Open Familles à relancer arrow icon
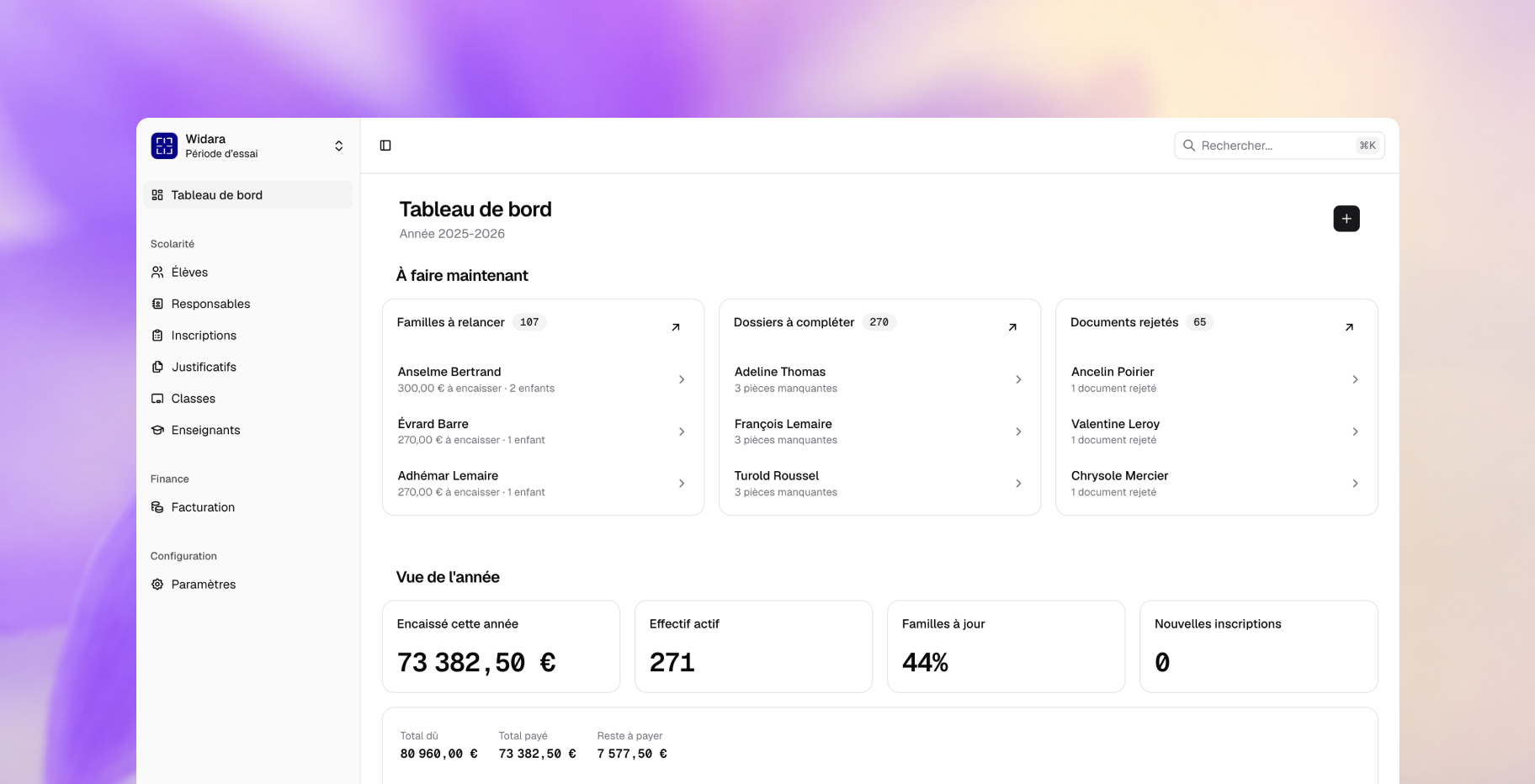1535x784 pixels. [x=676, y=327]
